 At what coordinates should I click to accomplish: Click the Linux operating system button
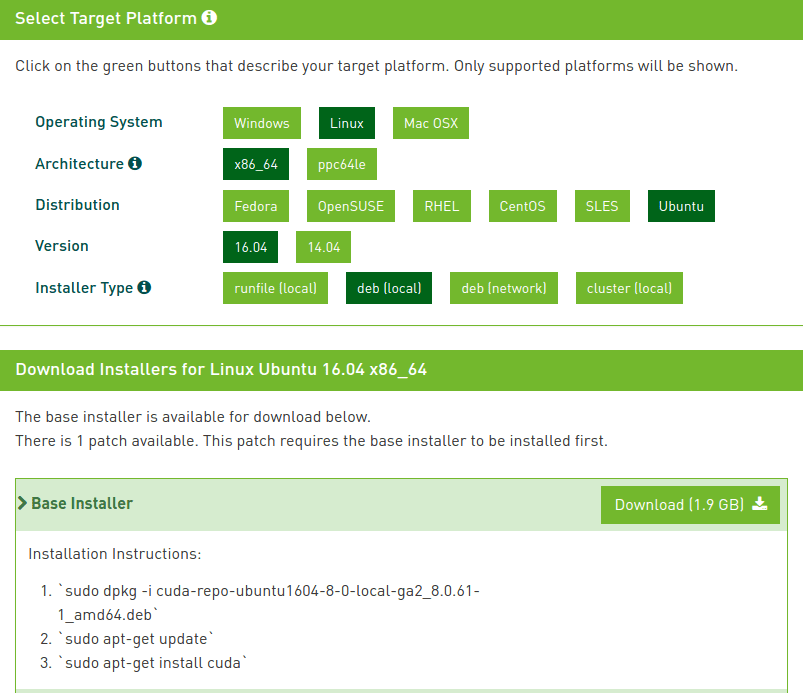(x=347, y=123)
